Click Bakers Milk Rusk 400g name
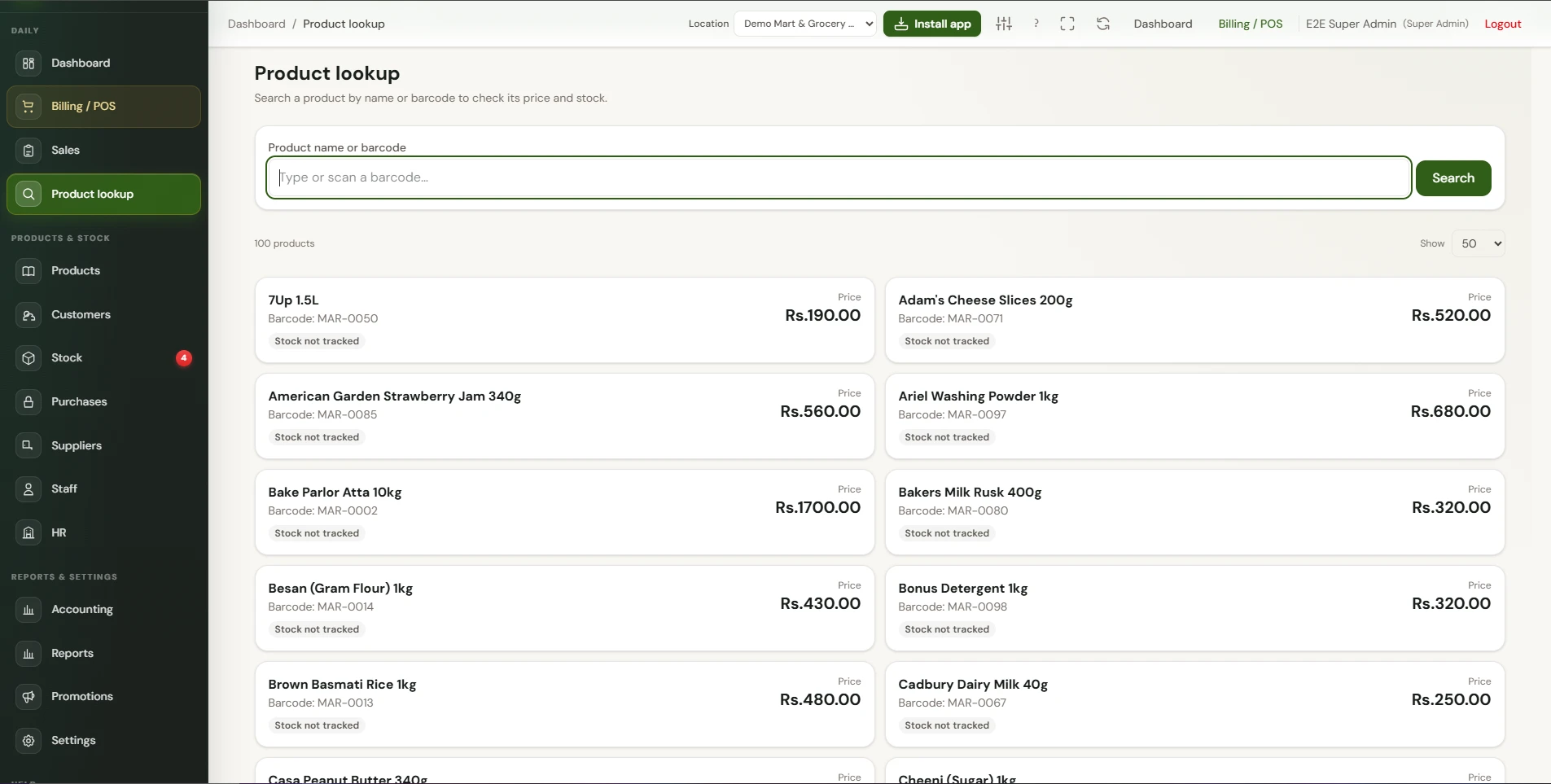The width and height of the screenshot is (1551, 784). 970,493
